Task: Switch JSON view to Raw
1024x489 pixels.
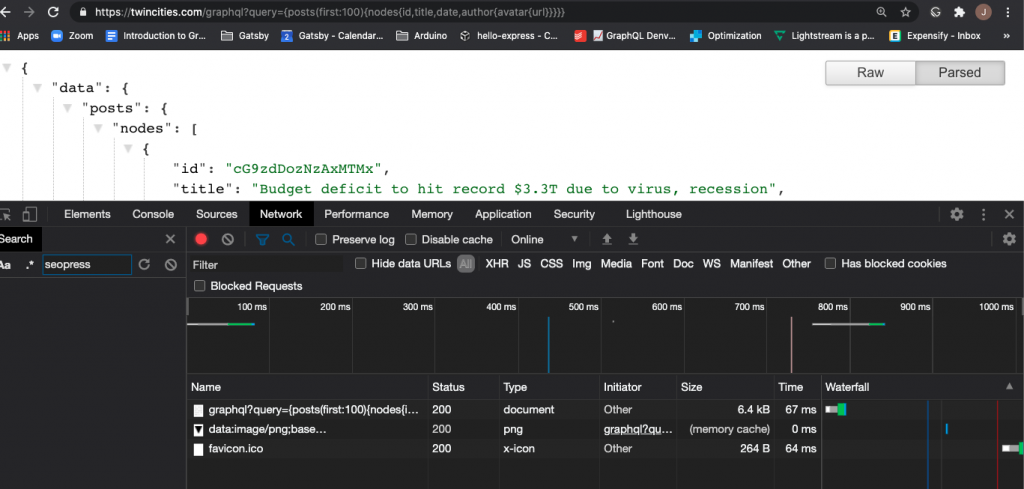Action: 870,73
